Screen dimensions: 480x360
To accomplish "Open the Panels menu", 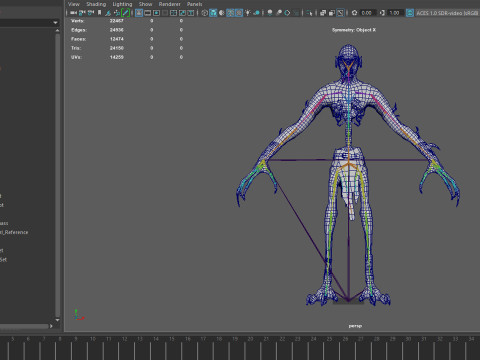I will (x=194, y=4).
